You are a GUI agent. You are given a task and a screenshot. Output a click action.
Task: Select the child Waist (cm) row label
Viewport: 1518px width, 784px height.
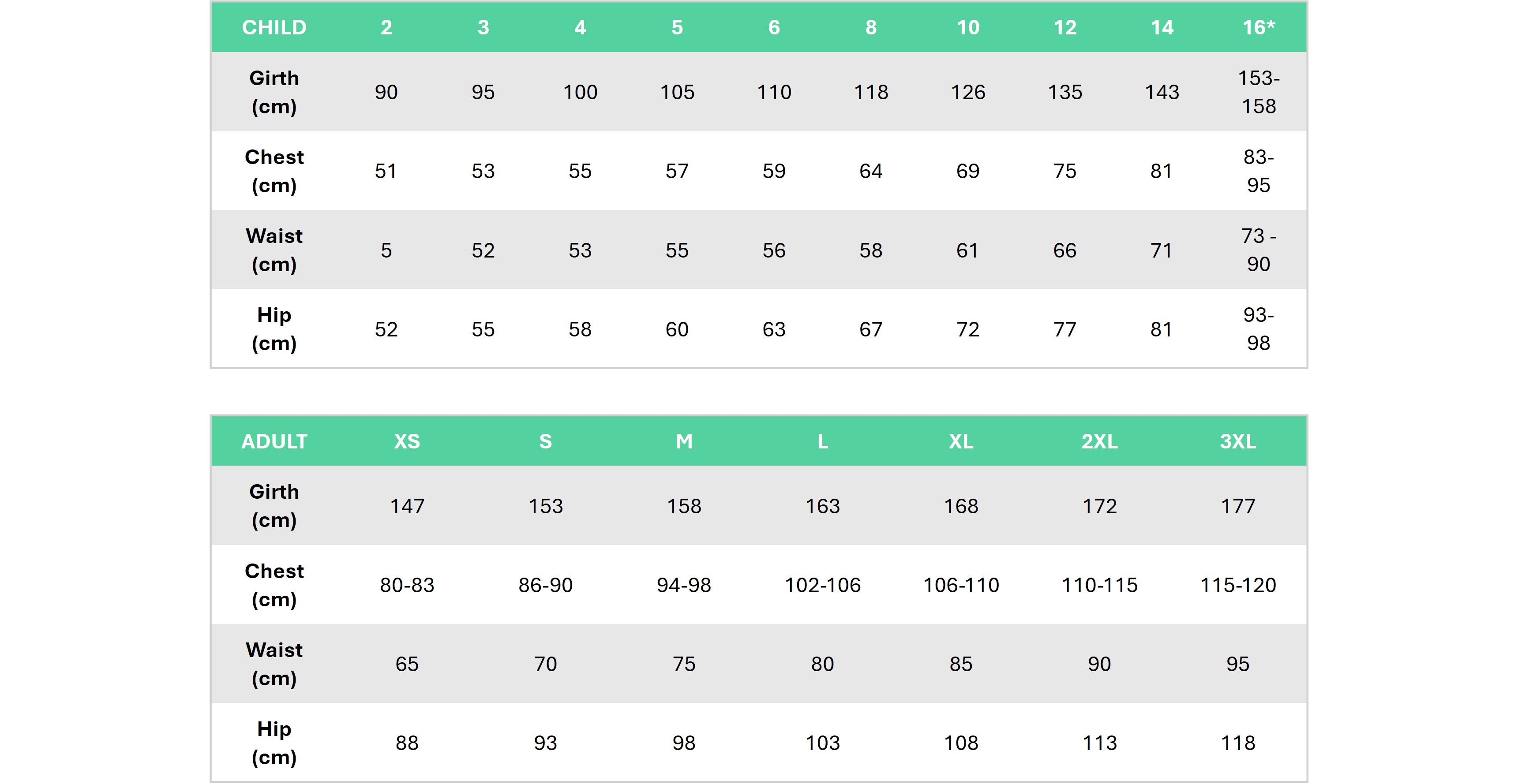pyautogui.click(x=274, y=250)
